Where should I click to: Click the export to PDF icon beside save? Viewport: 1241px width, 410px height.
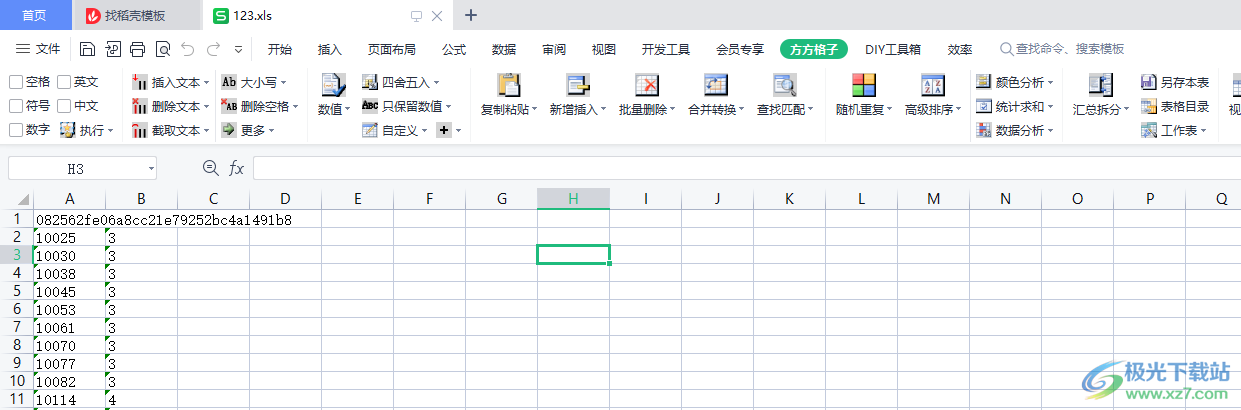(x=113, y=49)
